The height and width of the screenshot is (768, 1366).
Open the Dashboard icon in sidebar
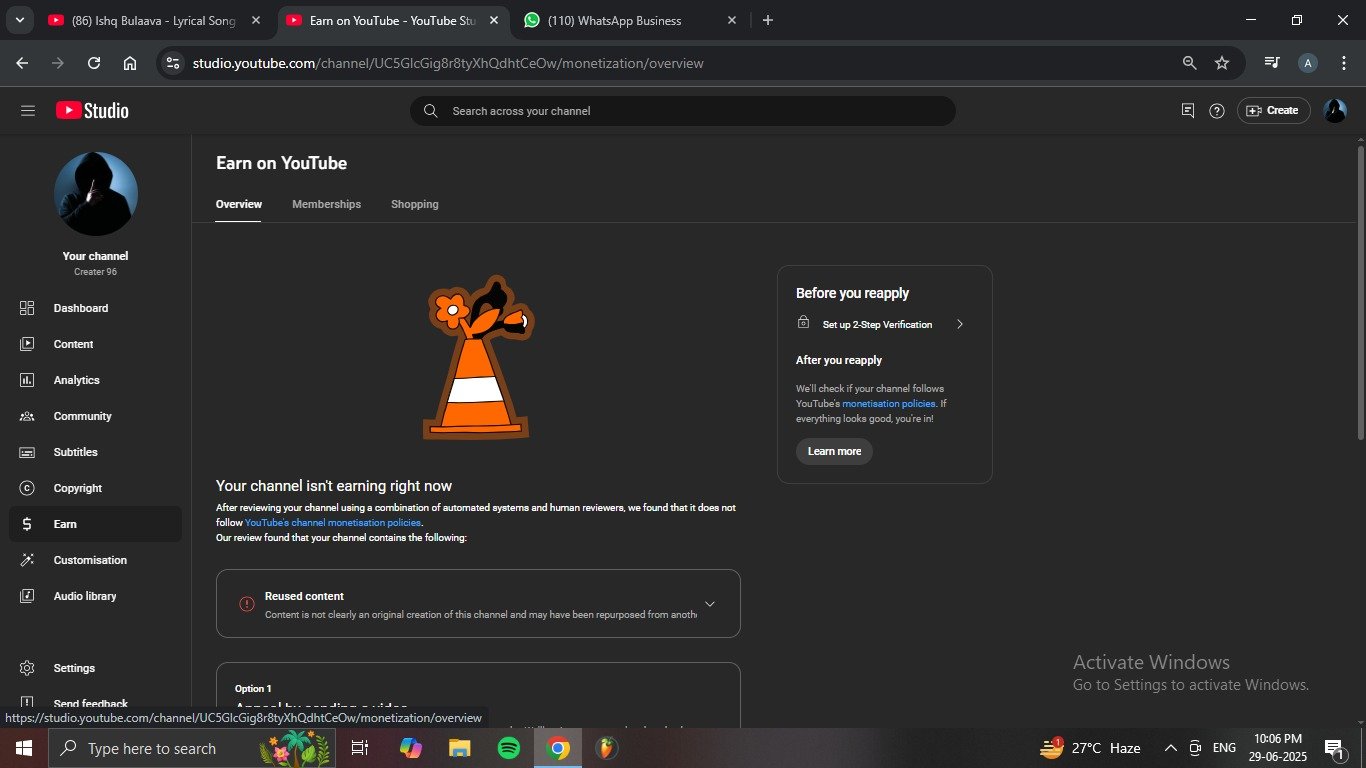point(27,308)
